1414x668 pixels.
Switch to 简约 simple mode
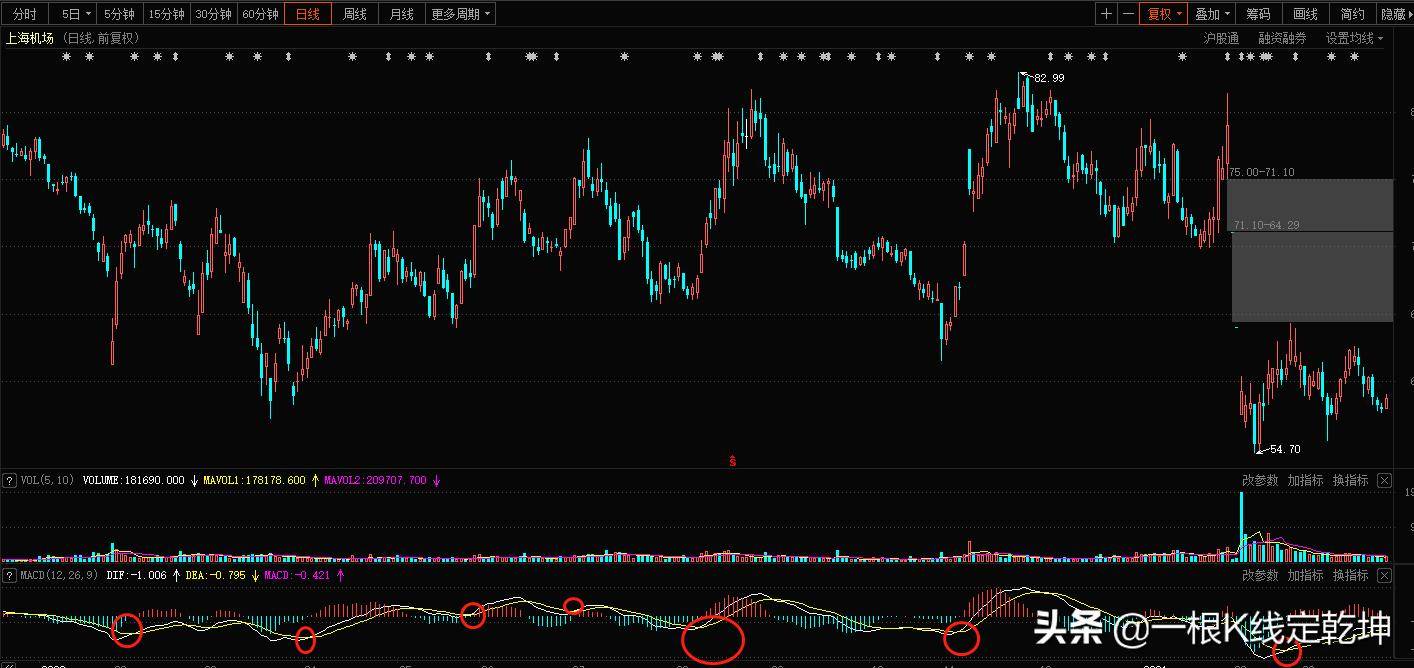click(x=1352, y=14)
